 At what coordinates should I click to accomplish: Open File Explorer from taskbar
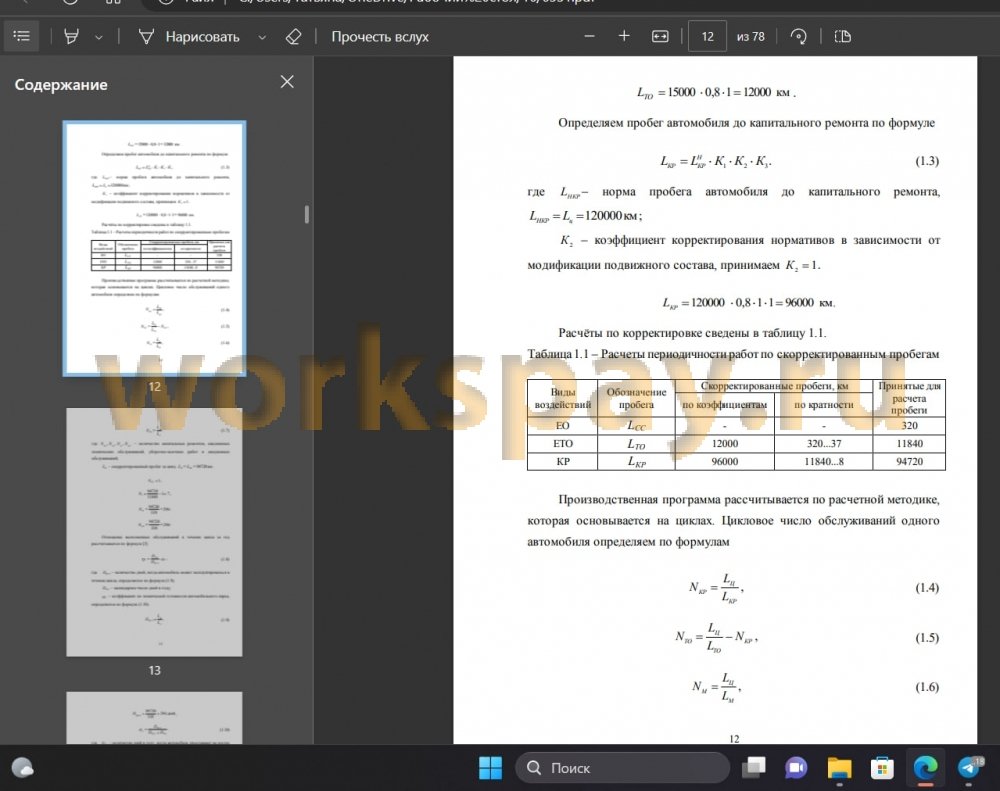[x=839, y=767]
